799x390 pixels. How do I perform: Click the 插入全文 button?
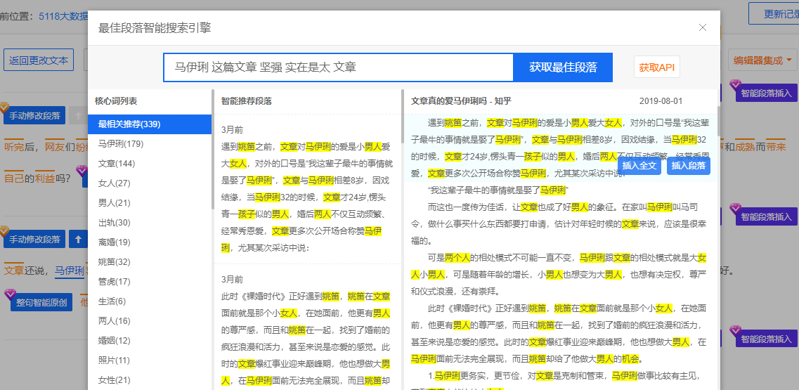tap(640, 166)
